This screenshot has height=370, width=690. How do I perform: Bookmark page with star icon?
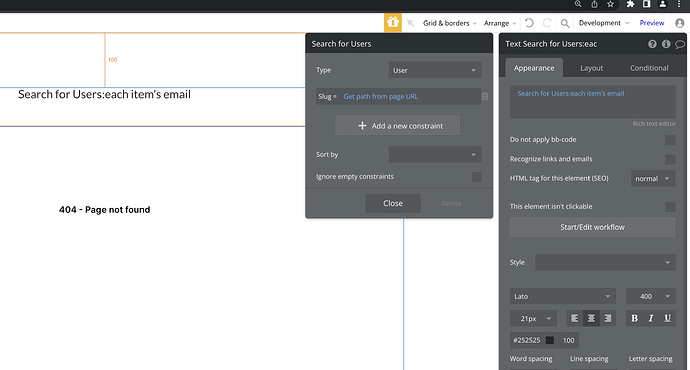[x=610, y=4]
